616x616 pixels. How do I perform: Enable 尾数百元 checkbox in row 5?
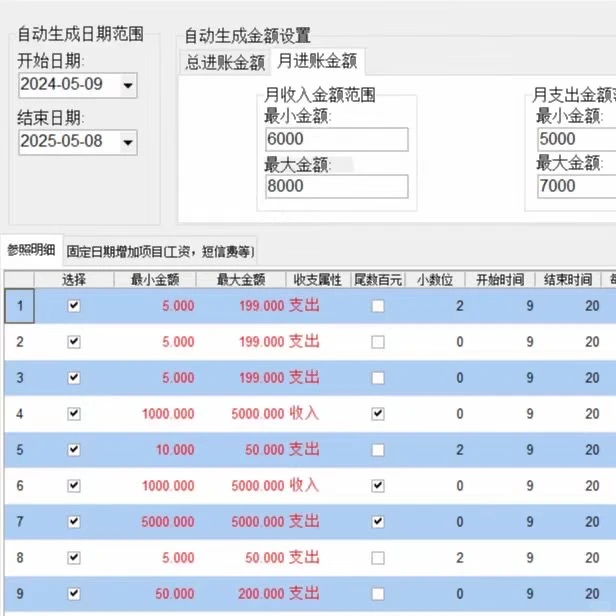pyautogui.click(x=378, y=450)
